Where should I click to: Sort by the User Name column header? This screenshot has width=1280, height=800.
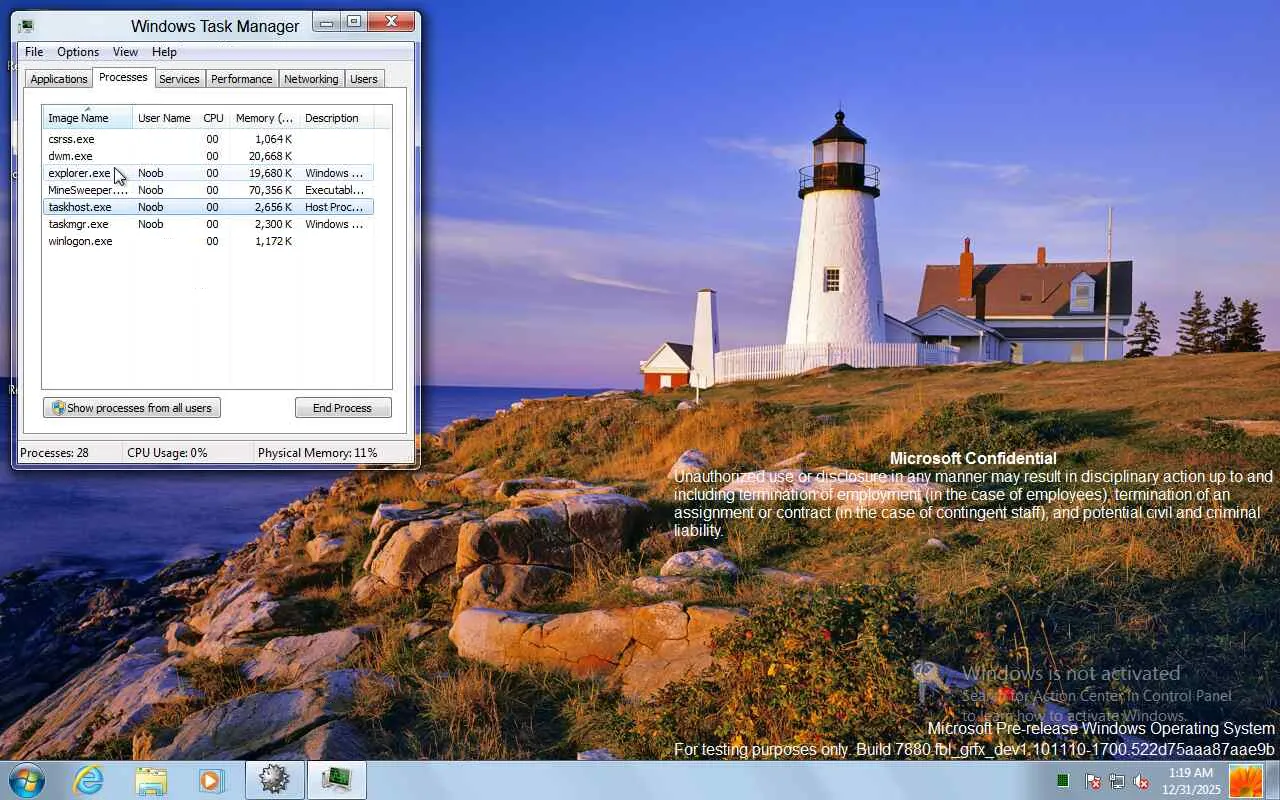pos(164,118)
